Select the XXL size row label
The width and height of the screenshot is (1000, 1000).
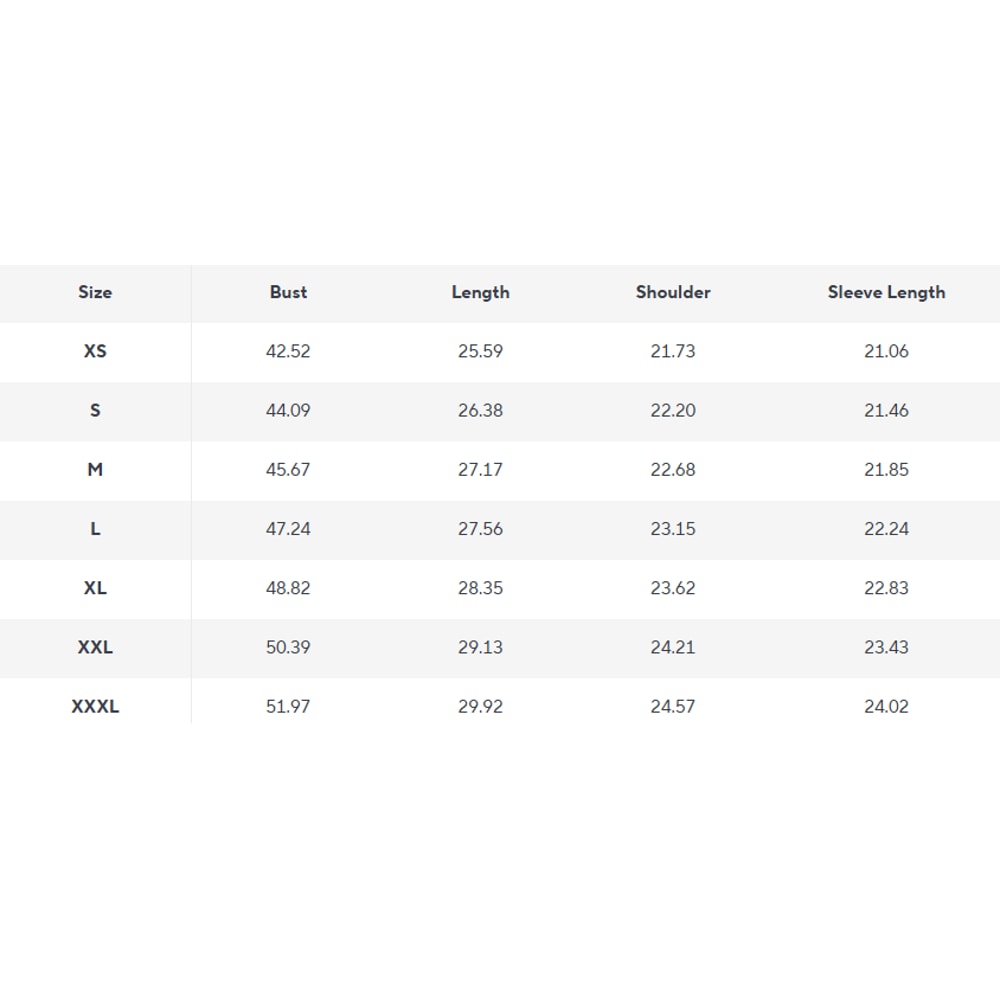(95, 647)
